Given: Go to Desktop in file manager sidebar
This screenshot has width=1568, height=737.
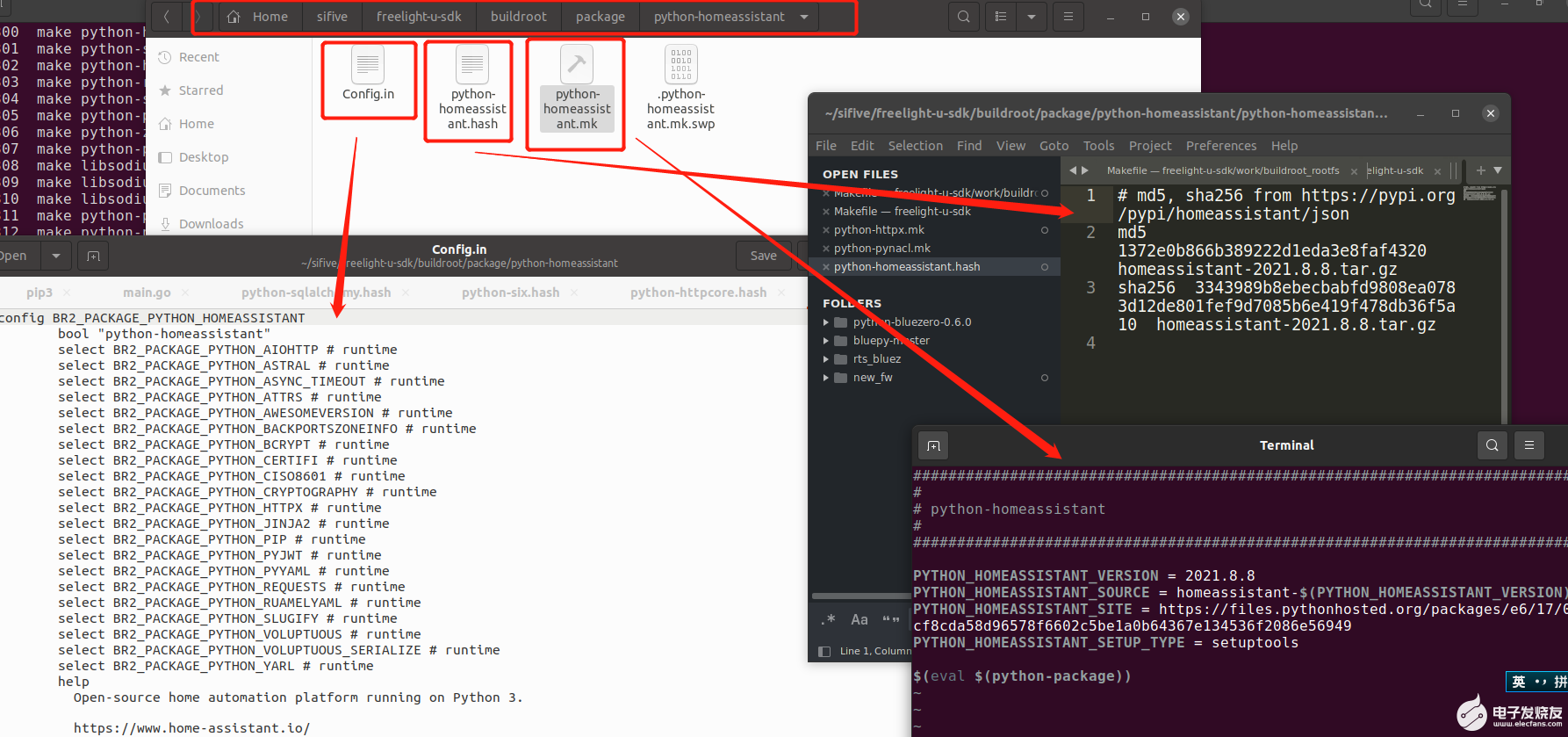Looking at the screenshot, I should click(204, 157).
